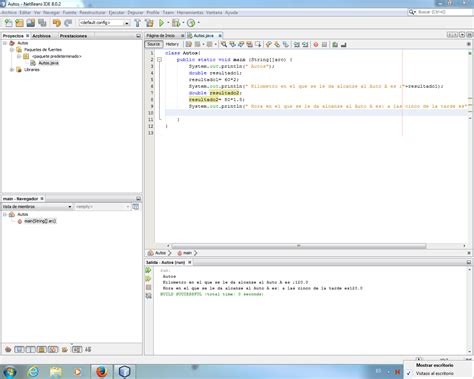Open the NetBeans cube icon in the taskbar
The image size is (474, 379).
coord(124,371)
